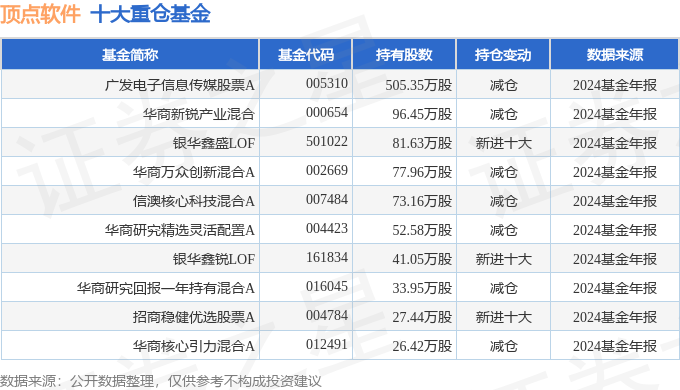Click fund code 012491
The width and height of the screenshot is (680, 390).
point(327,344)
